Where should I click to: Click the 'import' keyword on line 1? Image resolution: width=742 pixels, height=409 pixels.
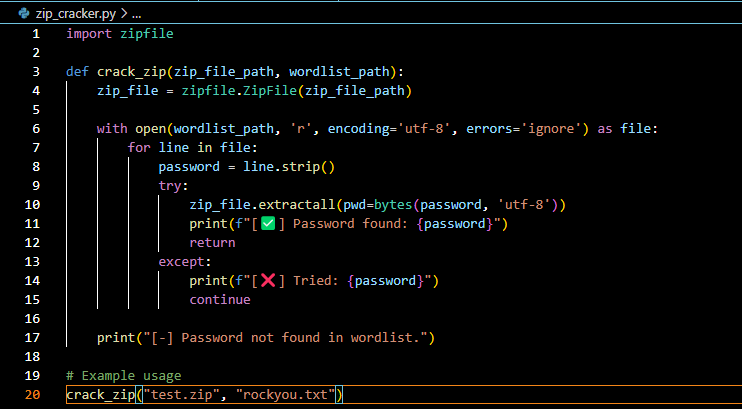click(x=89, y=34)
